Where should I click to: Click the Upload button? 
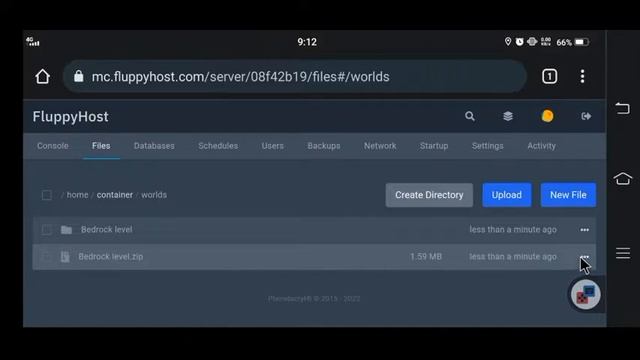(507, 195)
